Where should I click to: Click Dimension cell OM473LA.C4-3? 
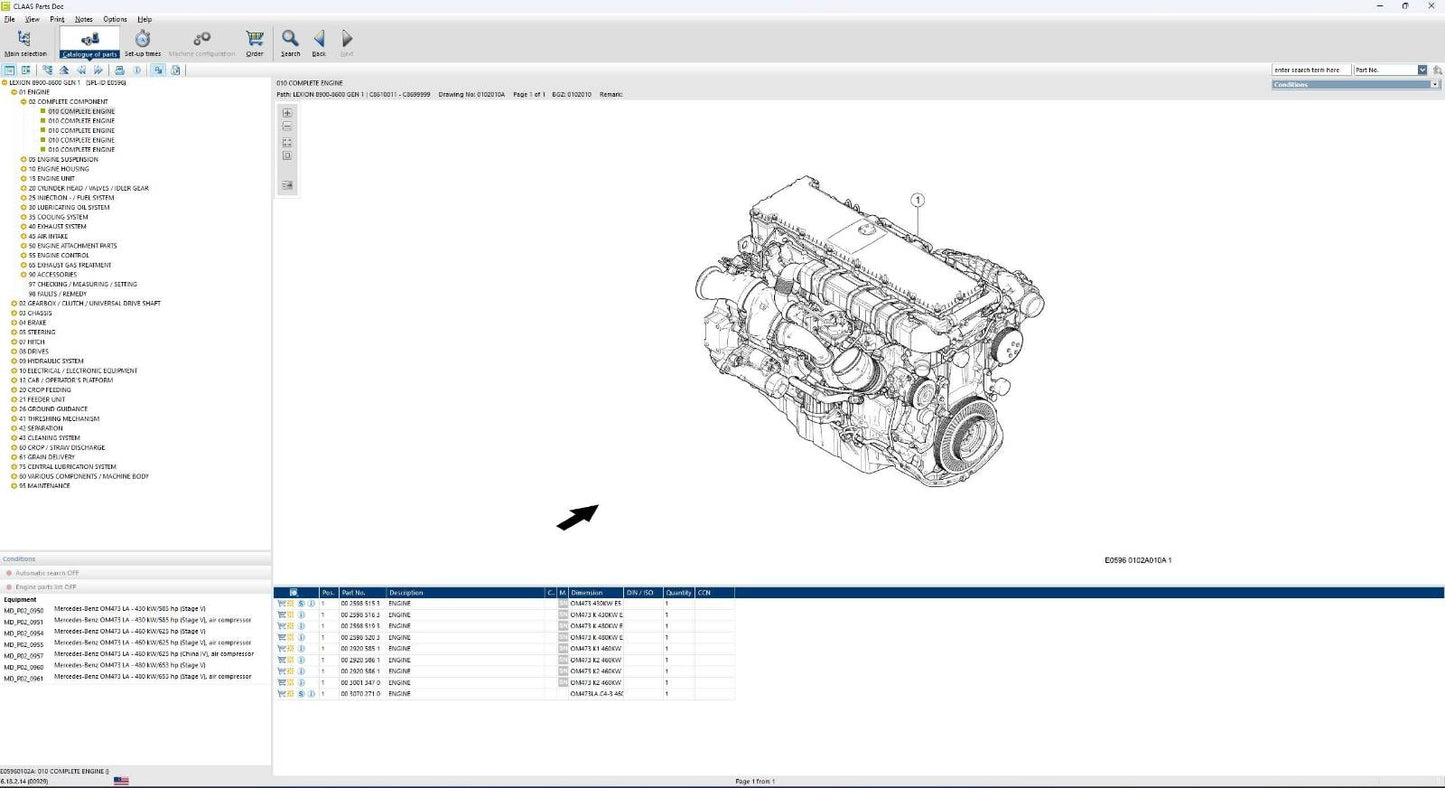[596, 693]
